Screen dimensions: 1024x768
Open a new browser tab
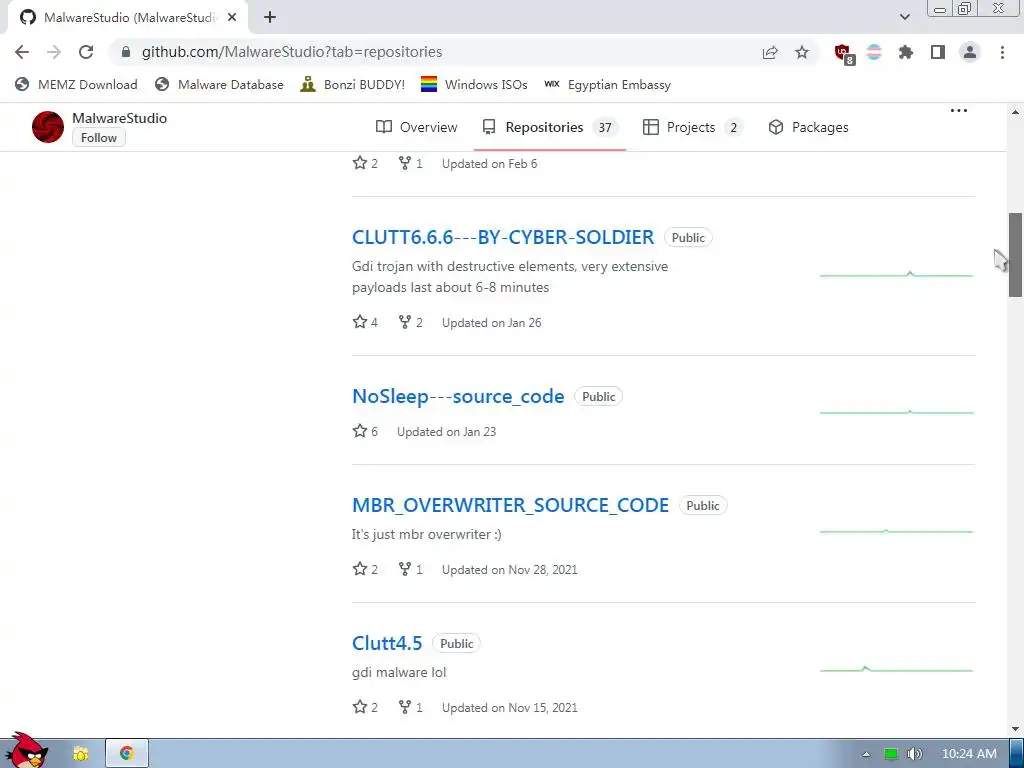tap(270, 17)
